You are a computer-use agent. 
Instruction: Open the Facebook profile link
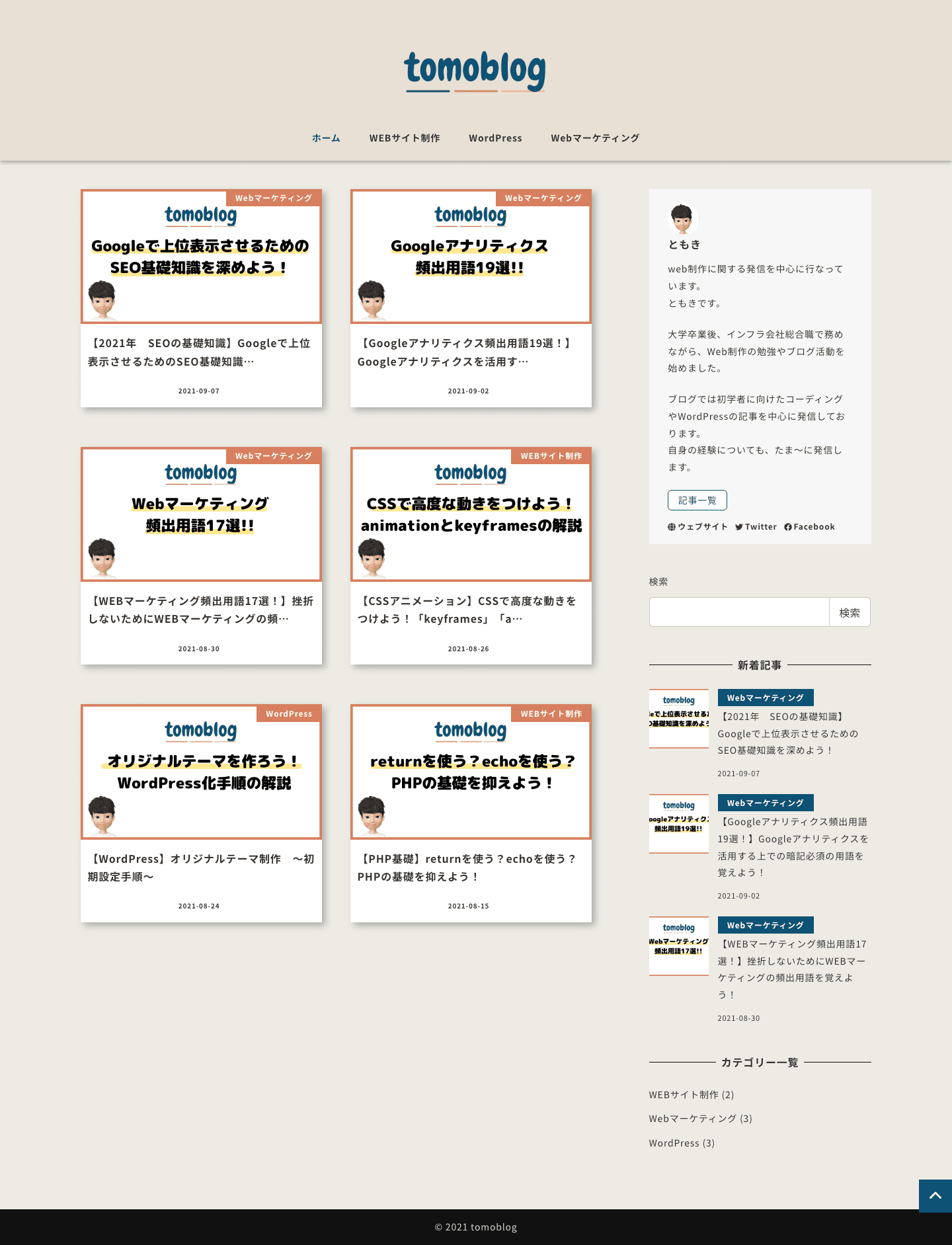[x=809, y=527]
